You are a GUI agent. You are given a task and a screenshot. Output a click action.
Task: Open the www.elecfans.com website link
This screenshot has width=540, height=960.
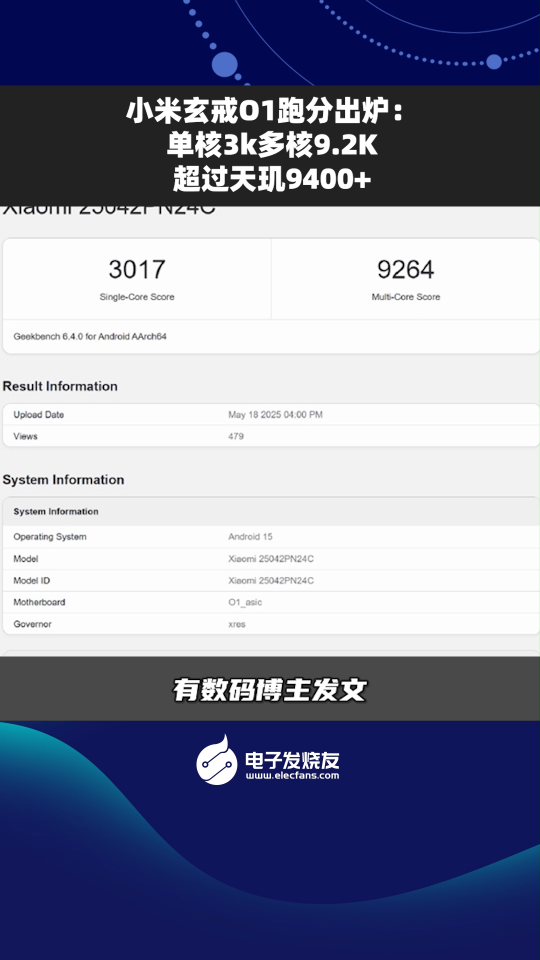pos(293,775)
